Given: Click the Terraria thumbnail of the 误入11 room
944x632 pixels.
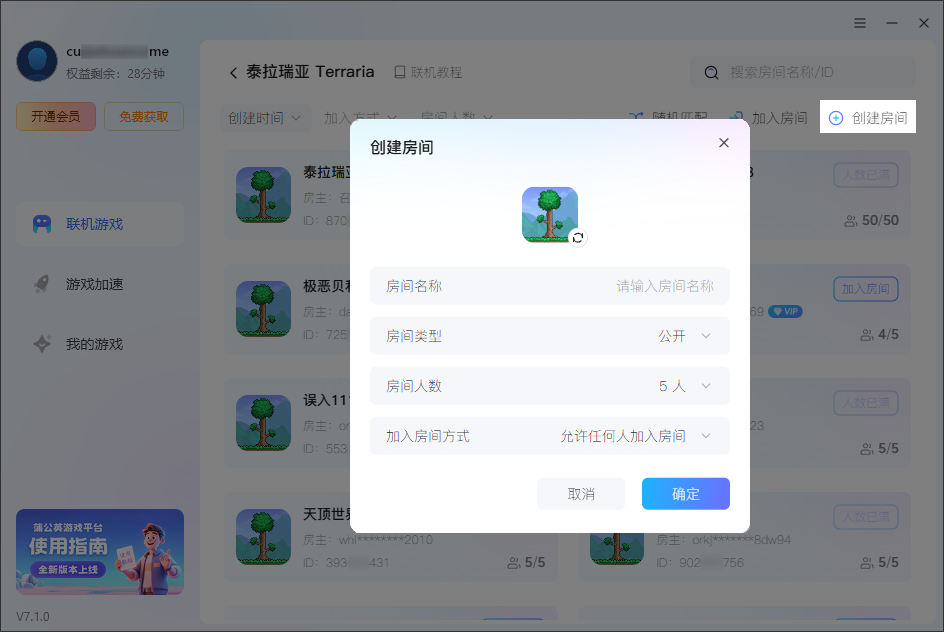Looking at the screenshot, I should [263, 423].
